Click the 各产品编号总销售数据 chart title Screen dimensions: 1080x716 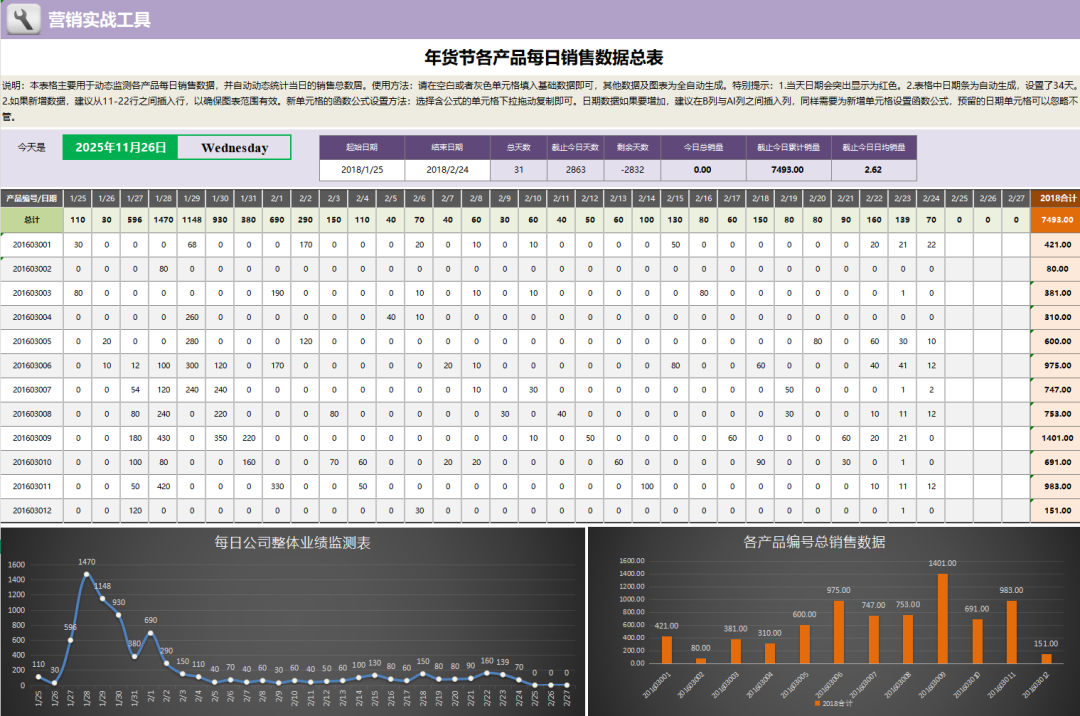(814, 542)
